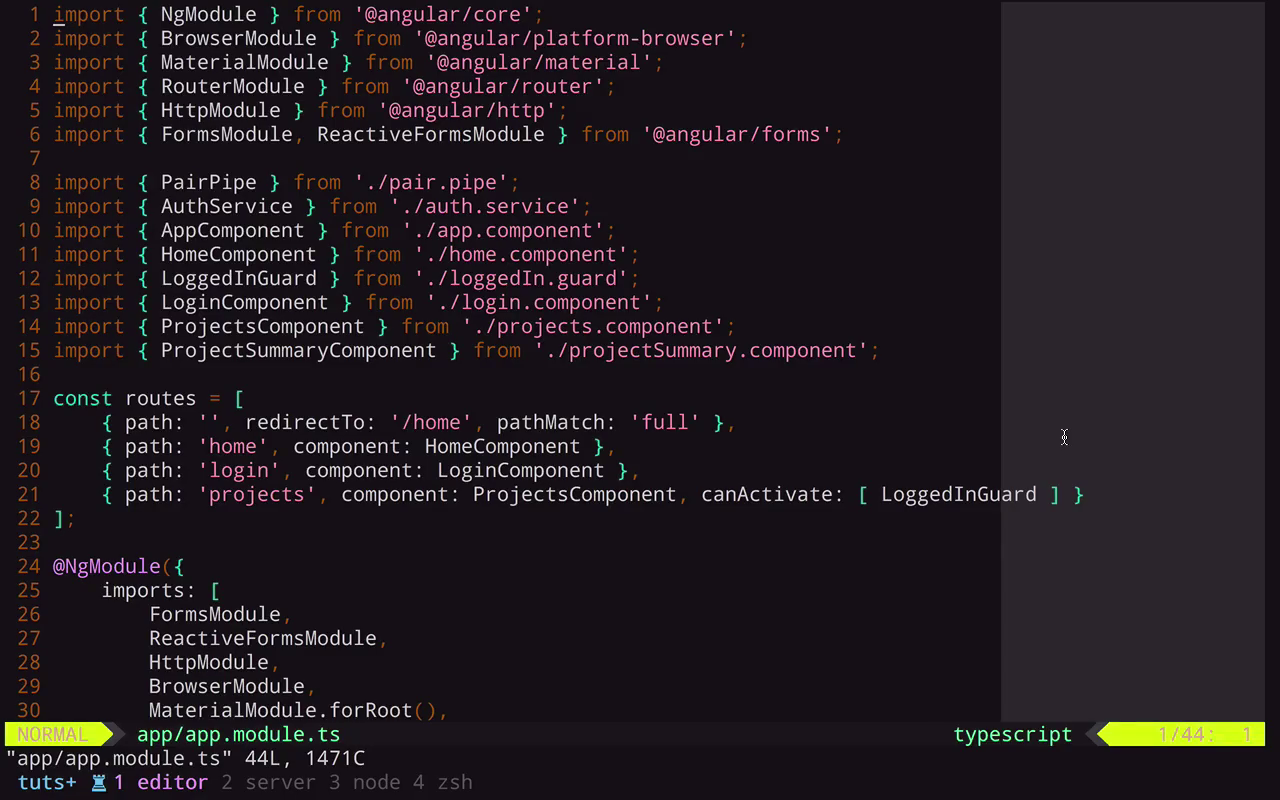Screen dimensions: 1280x800
Task: Click MaterialModule.forRoot() on line 30
Action: (293, 710)
